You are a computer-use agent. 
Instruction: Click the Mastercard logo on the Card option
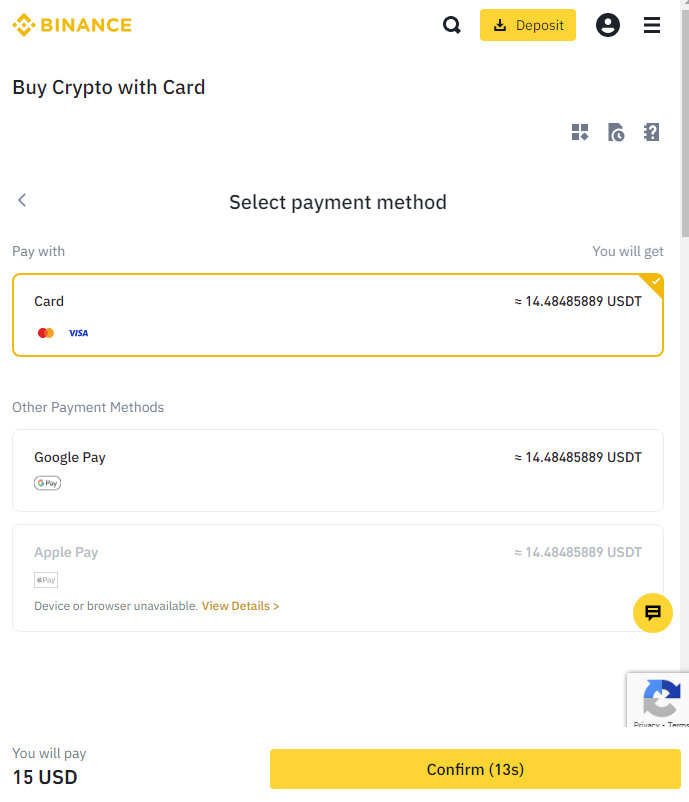coord(46,333)
